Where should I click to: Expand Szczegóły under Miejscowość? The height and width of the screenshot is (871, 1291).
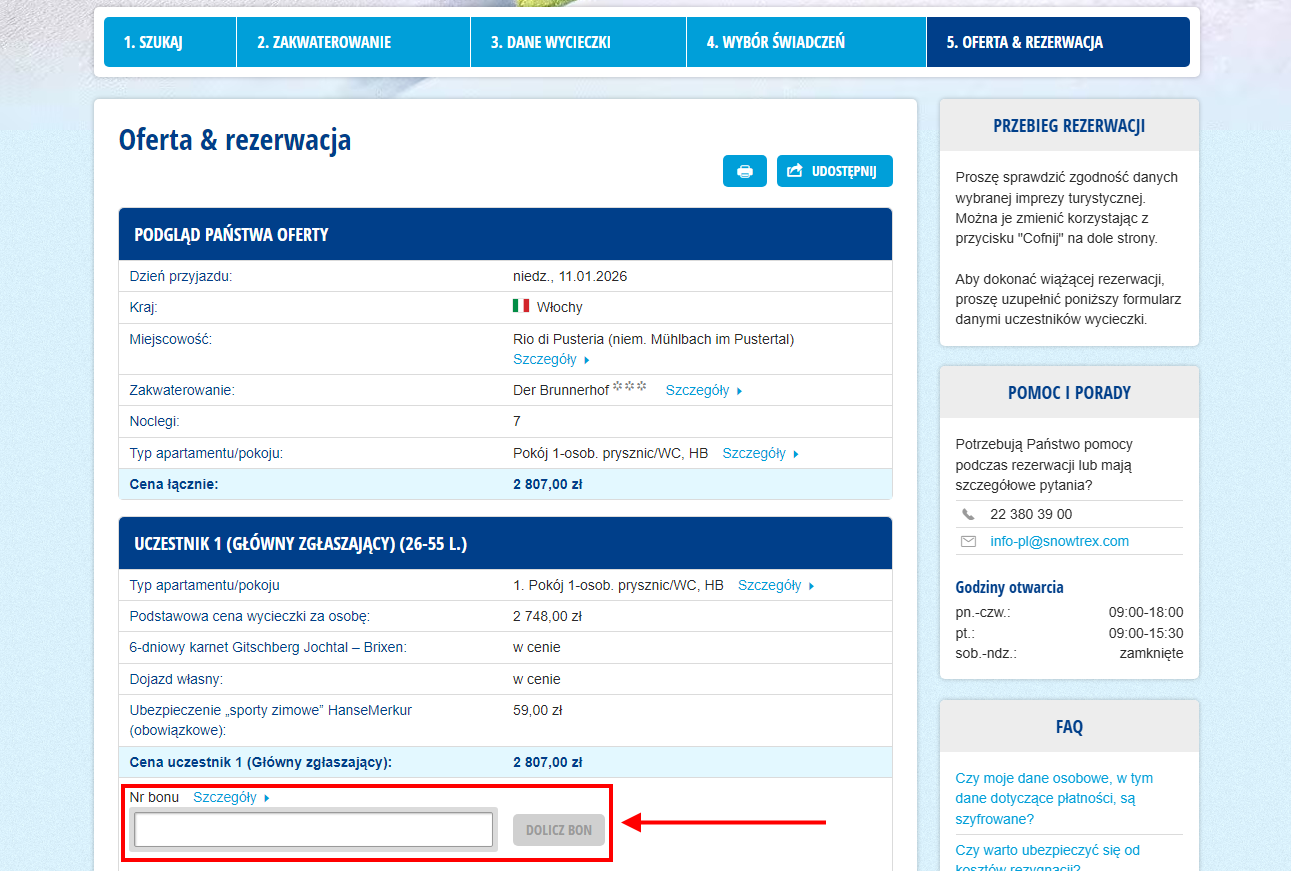coord(551,359)
